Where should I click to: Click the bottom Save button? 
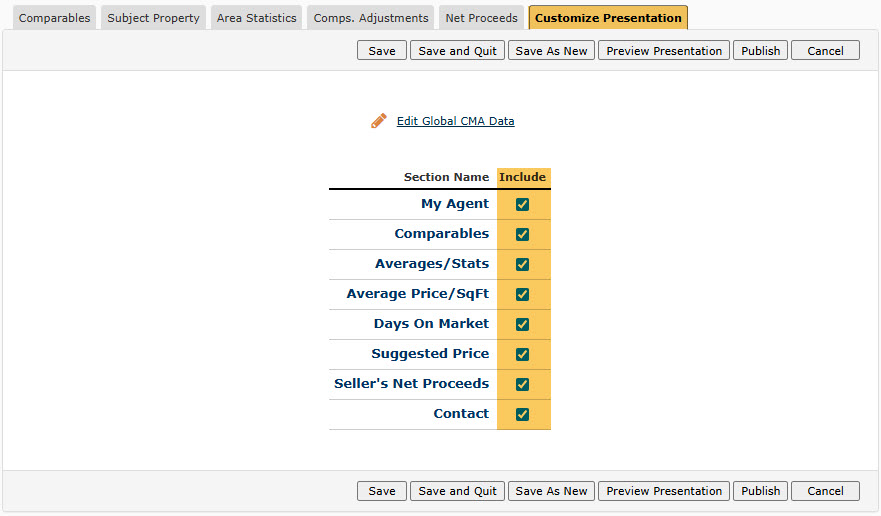point(382,491)
